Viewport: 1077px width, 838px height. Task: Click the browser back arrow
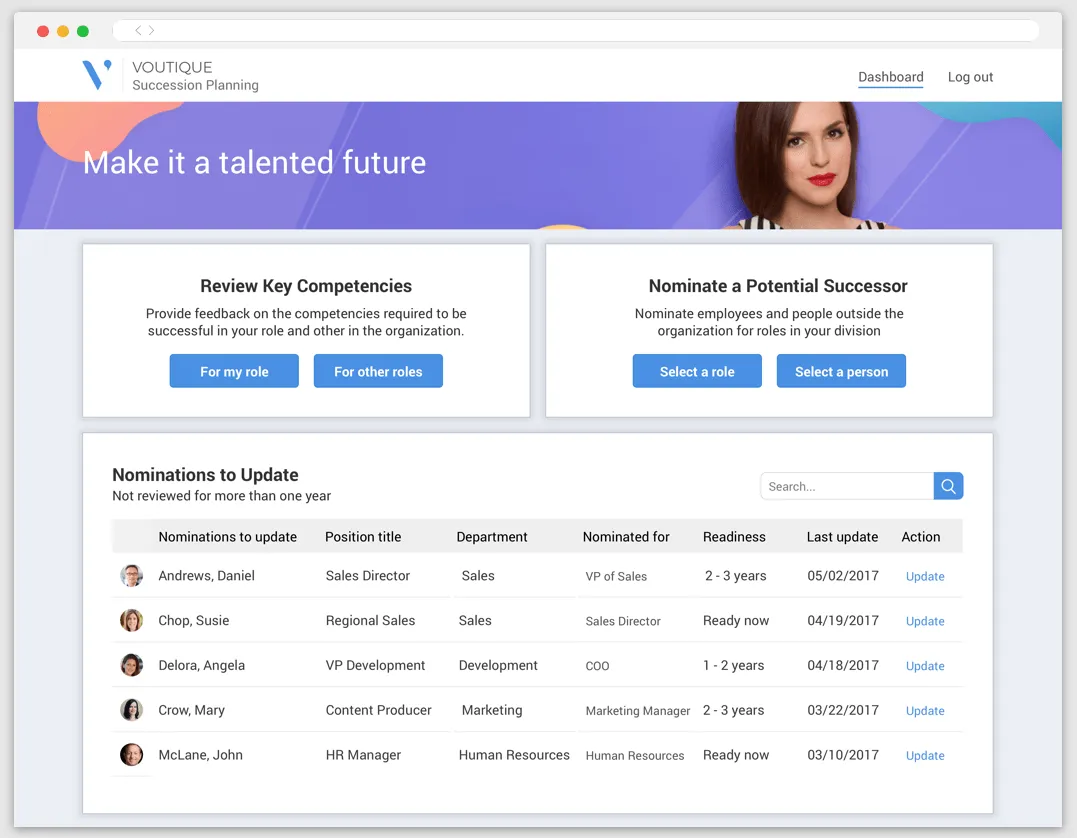click(137, 30)
